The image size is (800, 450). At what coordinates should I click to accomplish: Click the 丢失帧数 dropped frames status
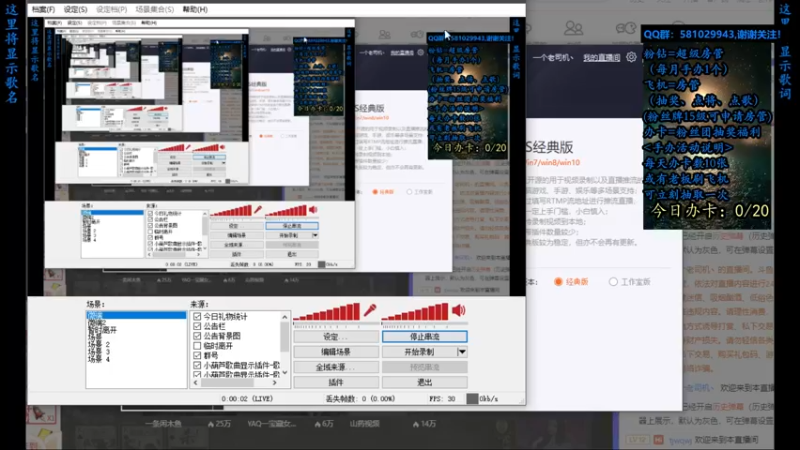click(360, 398)
